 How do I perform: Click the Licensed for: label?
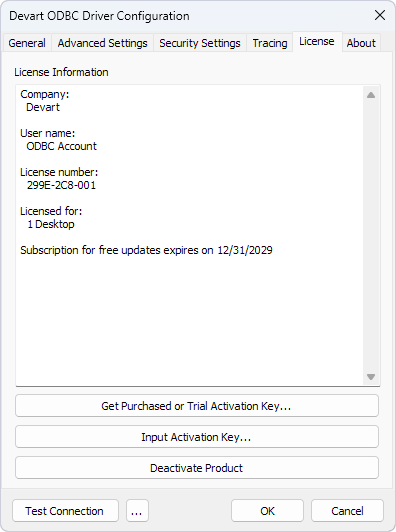coord(51,211)
